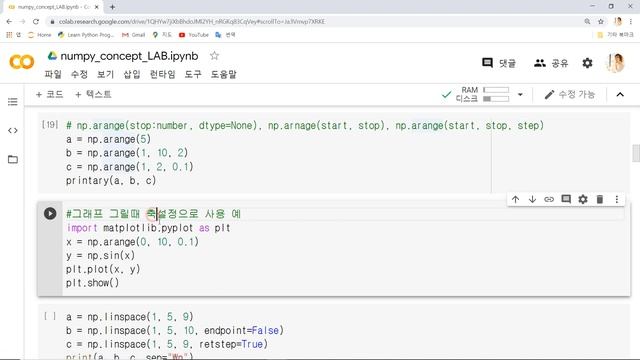The height and width of the screenshot is (360, 640).
Task: Open the 기타 북마크 folder
Action: (616, 35)
